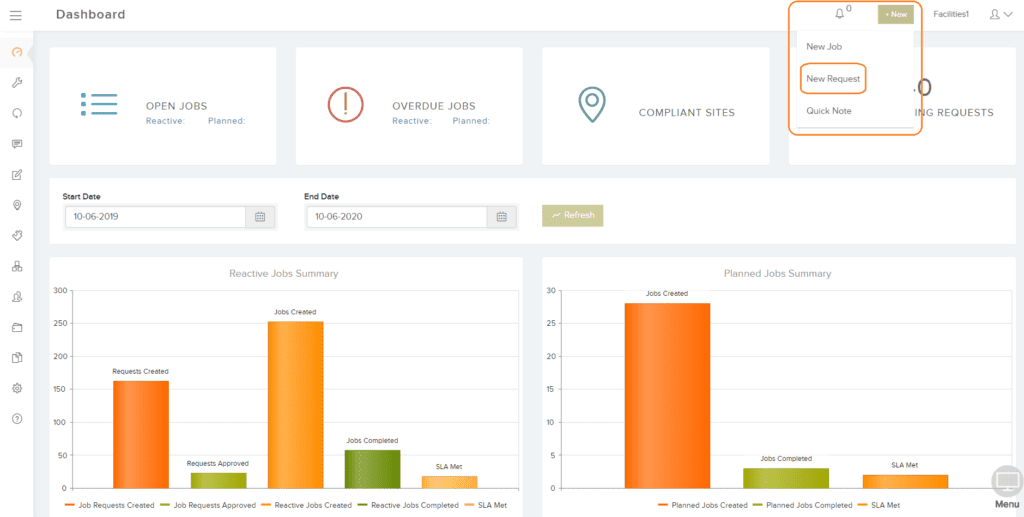The image size is (1024, 517).
Task: Click the Dashboard page heading
Action: point(90,14)
